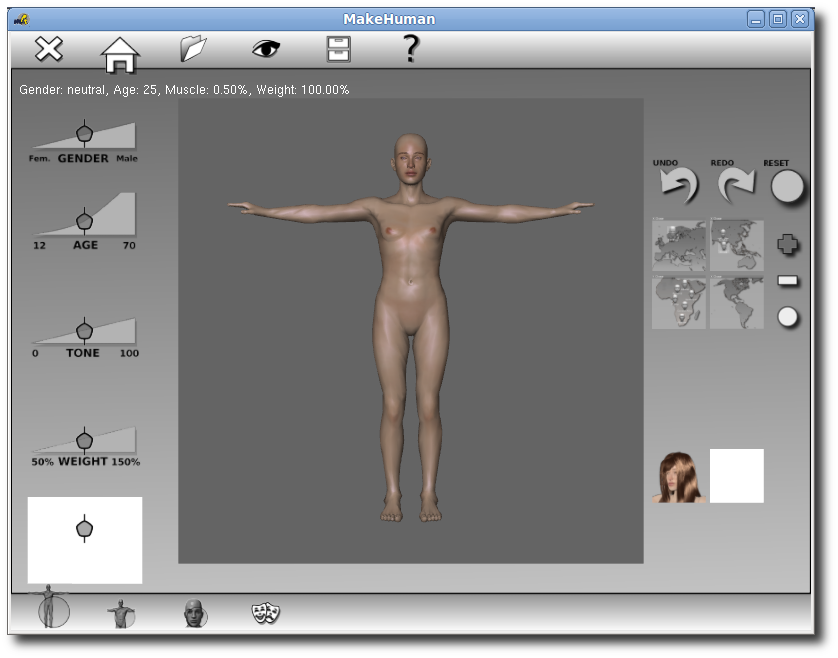
Task: Open the folder load-files icon
Action: [193, 49]
